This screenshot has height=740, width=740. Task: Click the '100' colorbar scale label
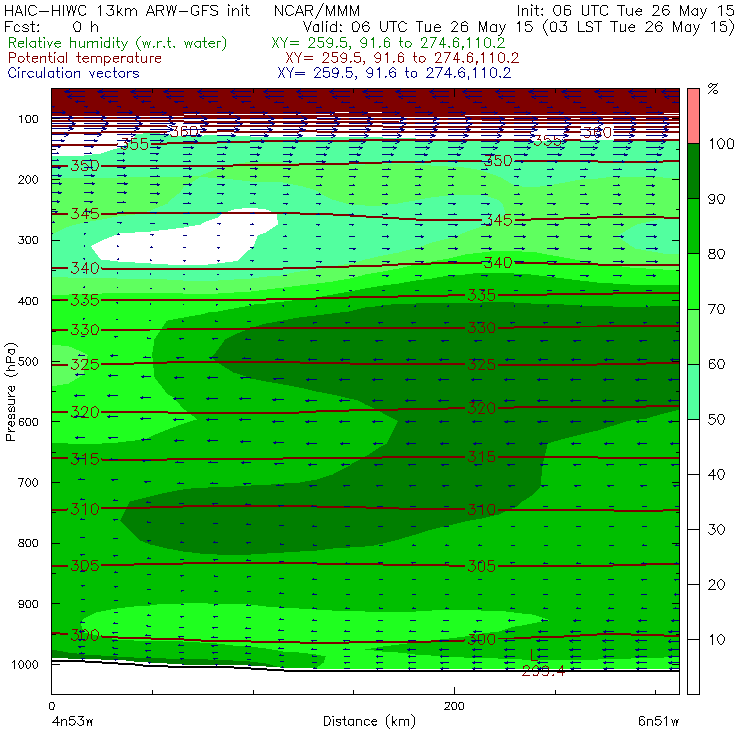coord(721,143)
